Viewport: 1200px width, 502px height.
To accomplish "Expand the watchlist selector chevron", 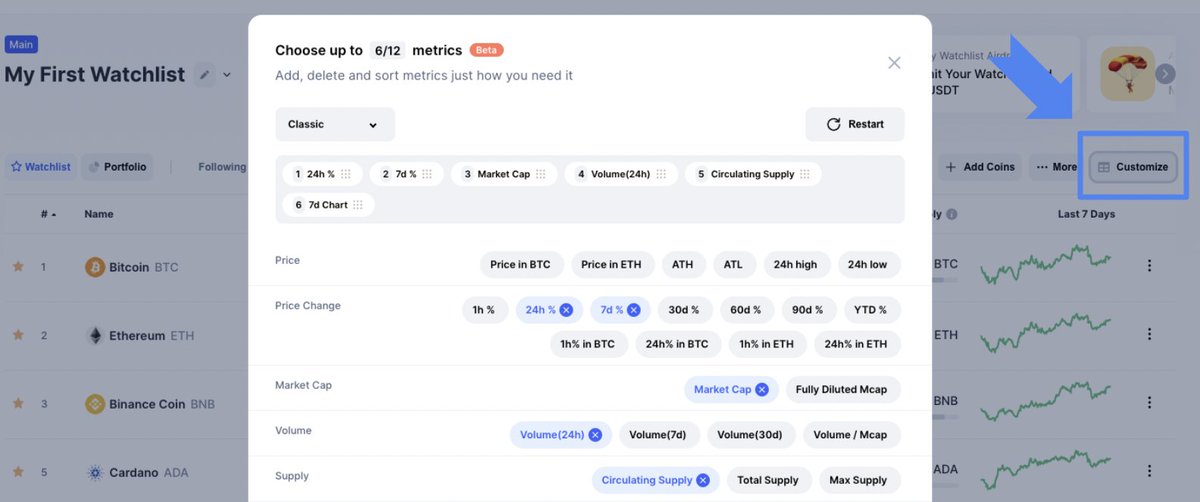I will tap(227, 75).
